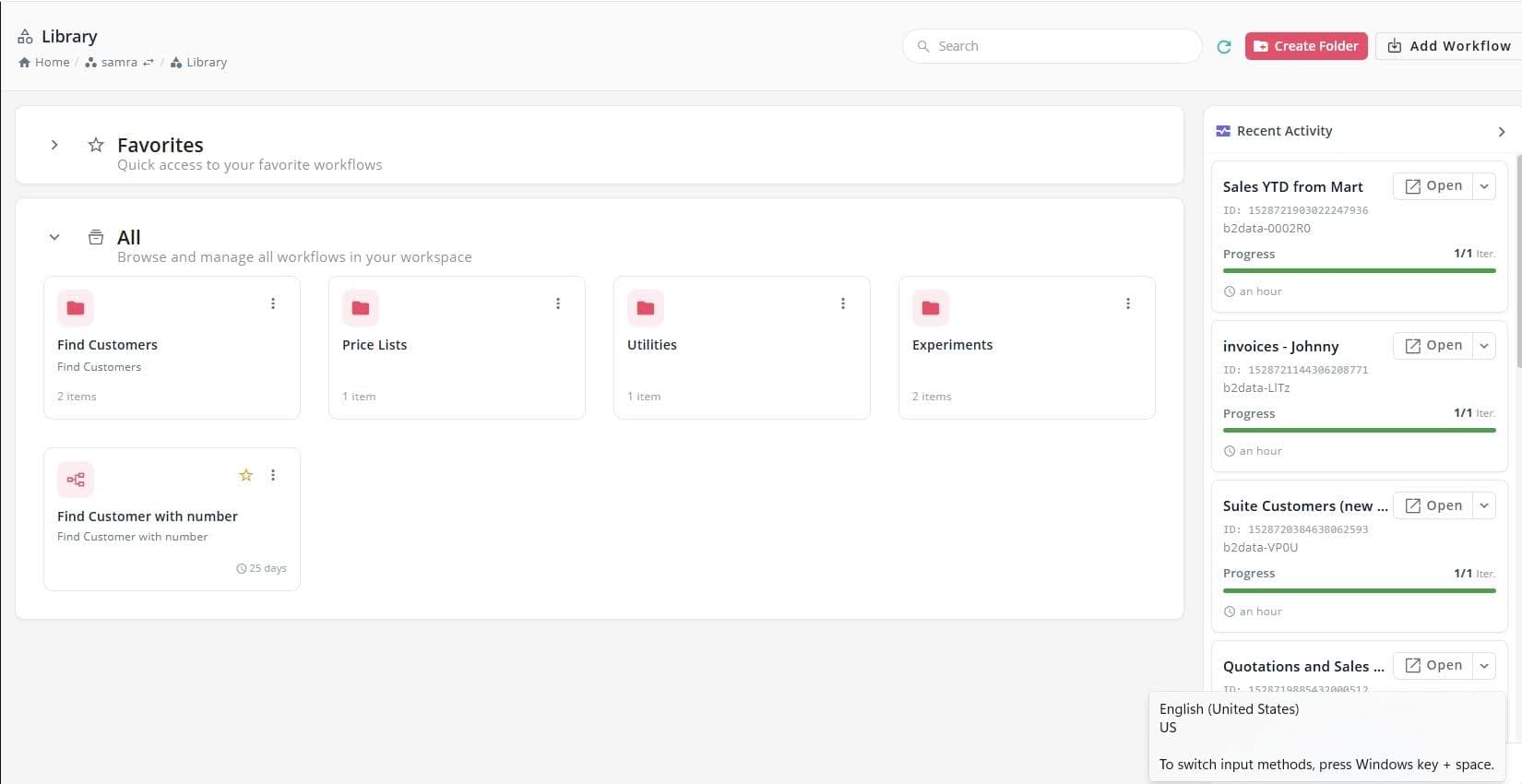Click the invoices - Johnny progress bar
The image size is (1522, 784).
click(x=1360, y=431)
